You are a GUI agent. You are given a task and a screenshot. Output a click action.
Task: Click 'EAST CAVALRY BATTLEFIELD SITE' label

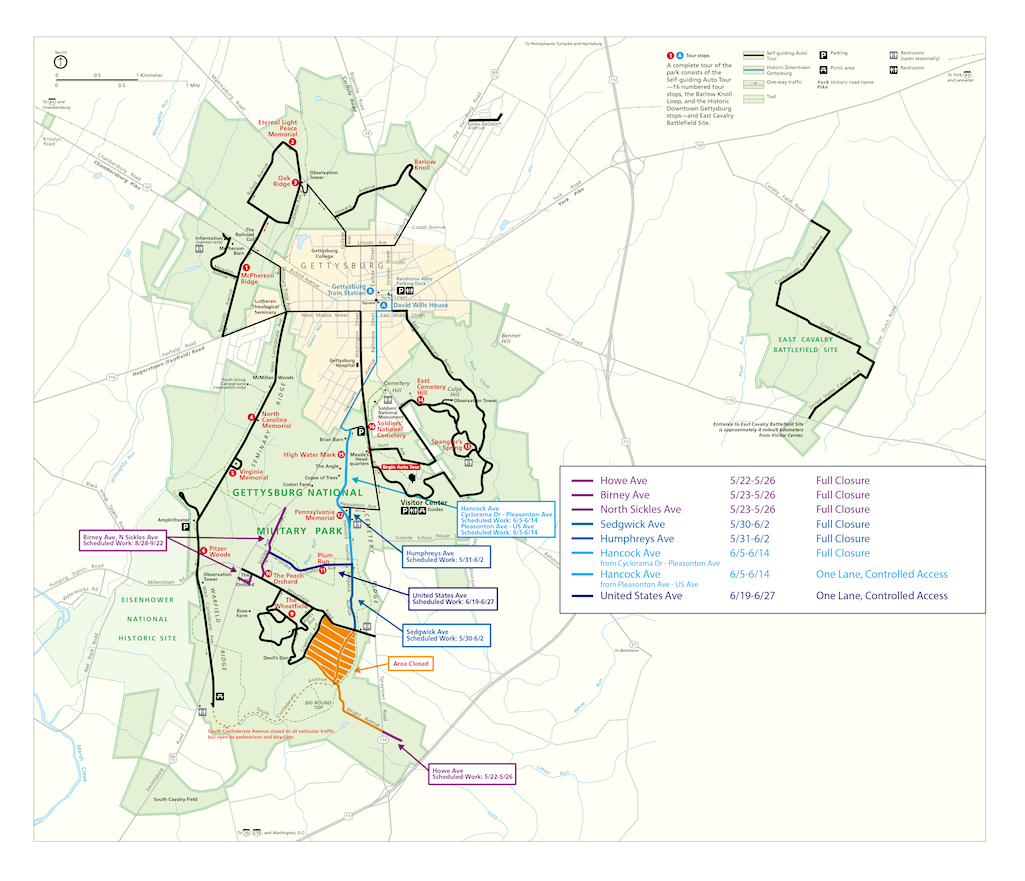point(805,344)
